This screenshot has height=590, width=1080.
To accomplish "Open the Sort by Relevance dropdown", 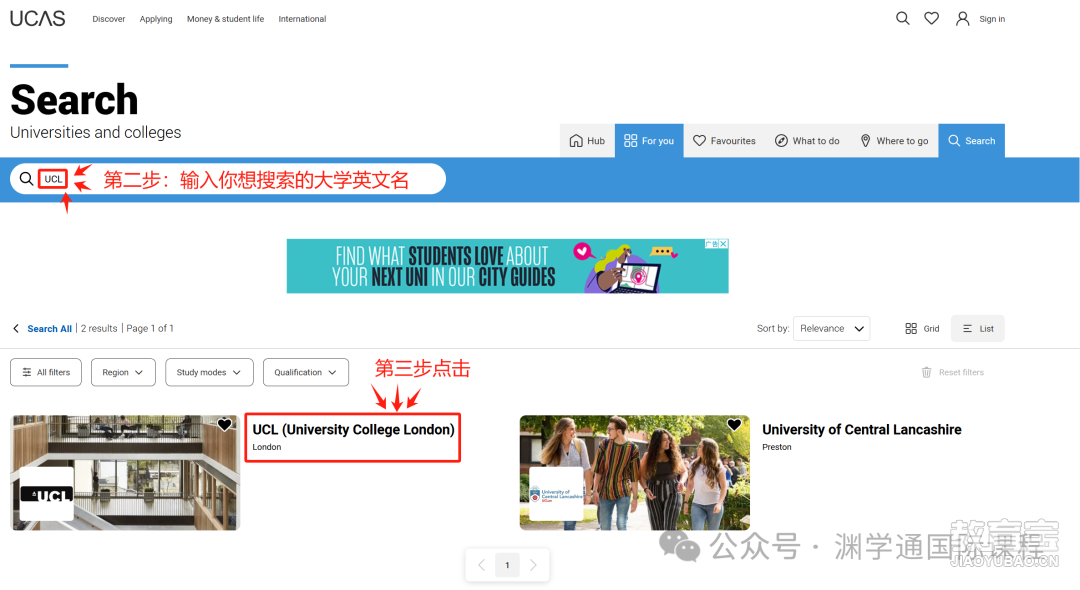I will coord(831,328).
